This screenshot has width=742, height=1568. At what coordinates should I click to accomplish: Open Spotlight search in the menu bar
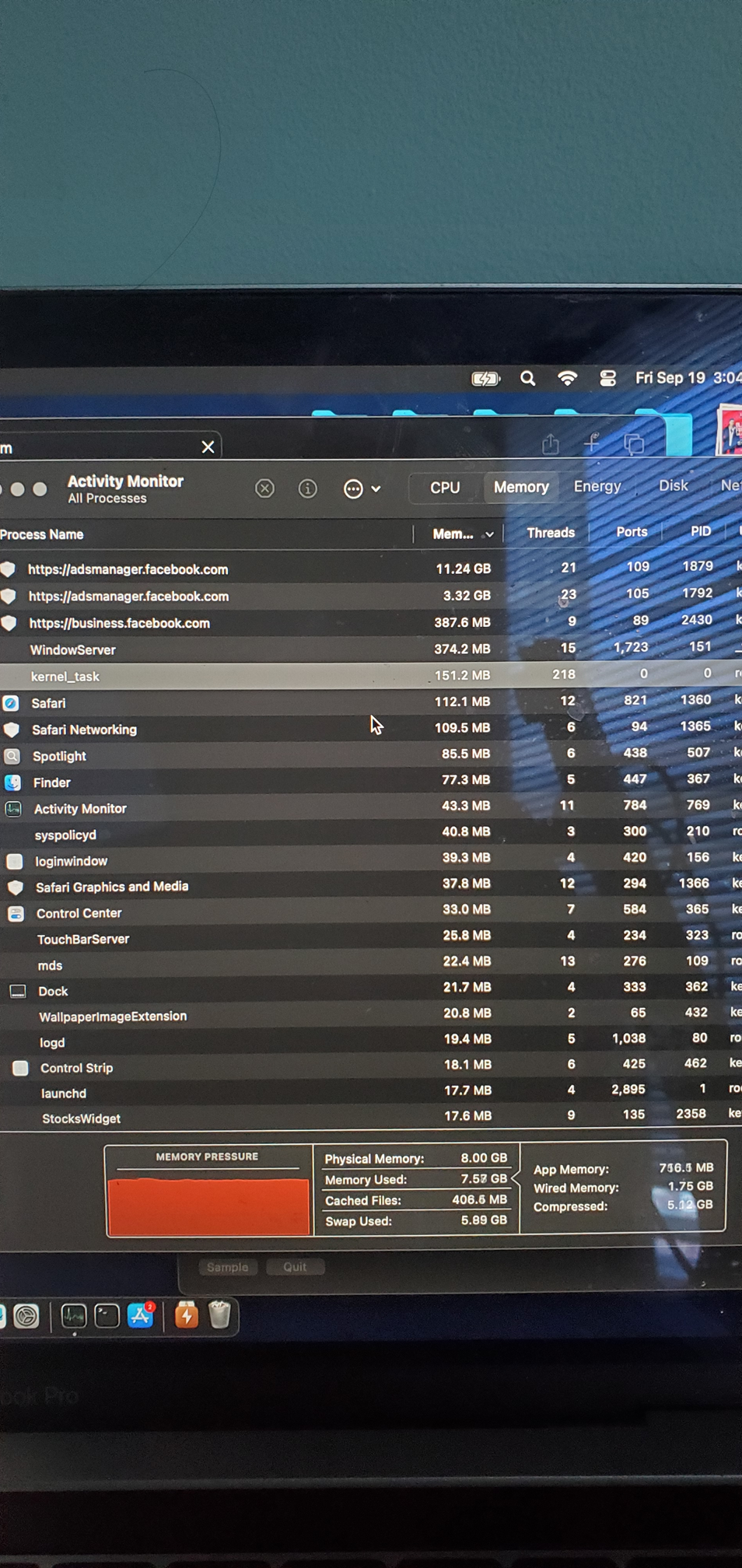tap(527, 379)
